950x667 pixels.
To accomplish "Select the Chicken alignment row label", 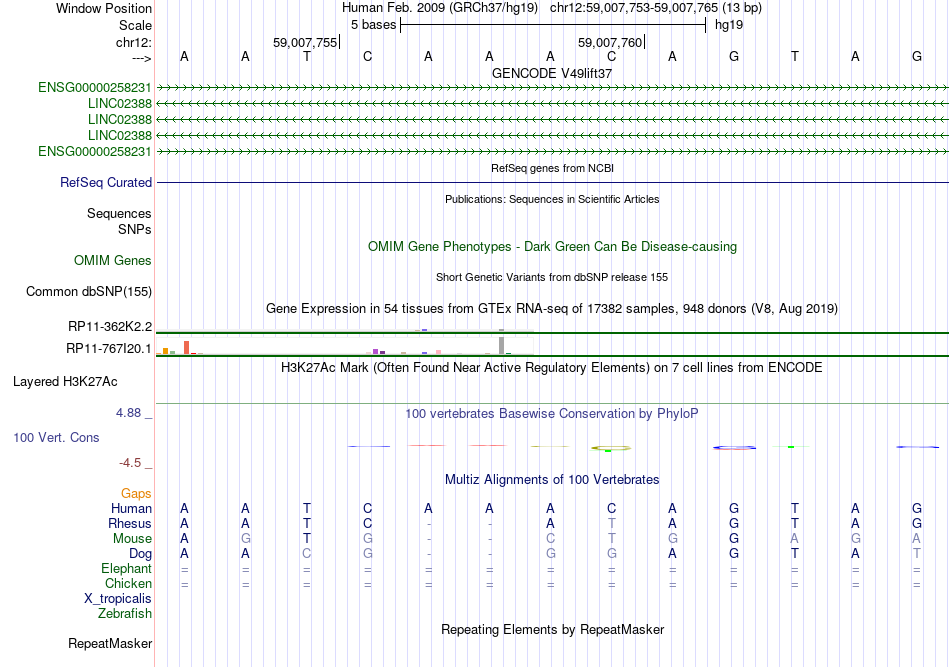I will pos(128,583).
